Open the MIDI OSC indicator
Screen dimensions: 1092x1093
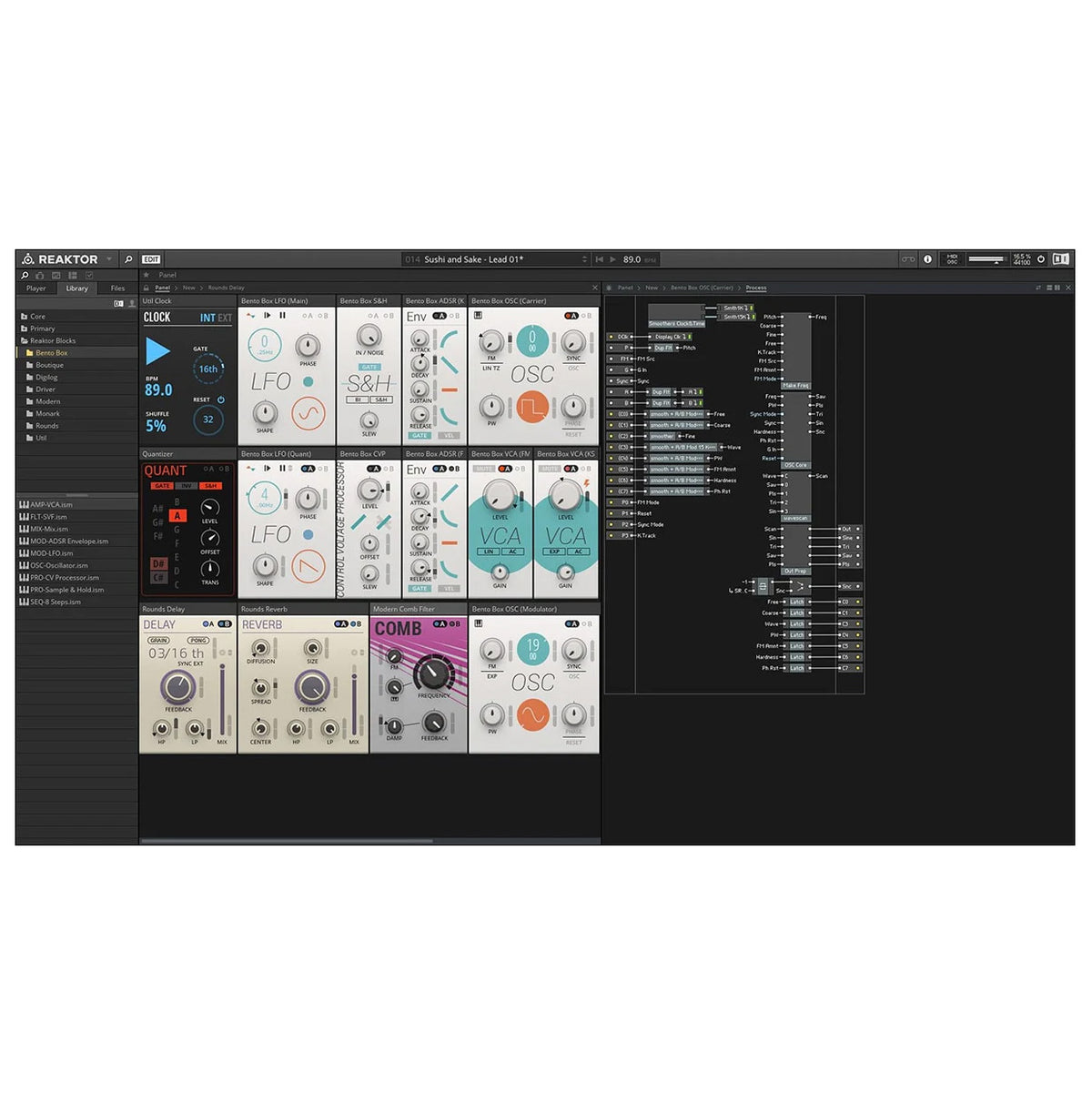[952, 259]
